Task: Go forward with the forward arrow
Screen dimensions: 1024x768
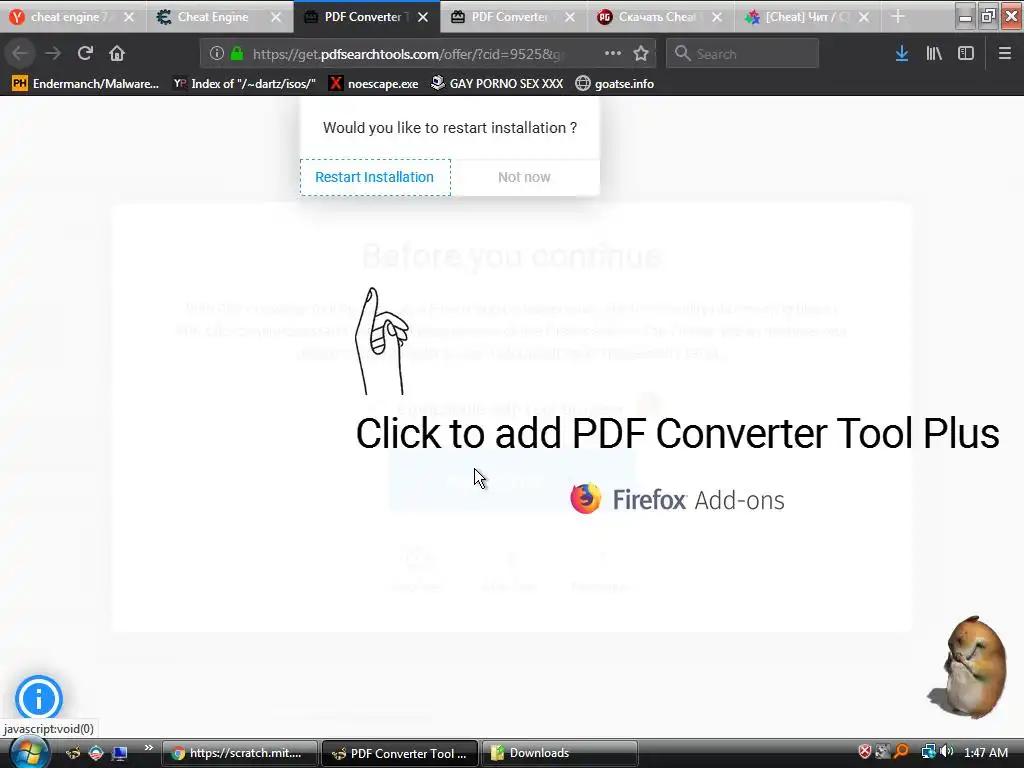Action: 53,54
